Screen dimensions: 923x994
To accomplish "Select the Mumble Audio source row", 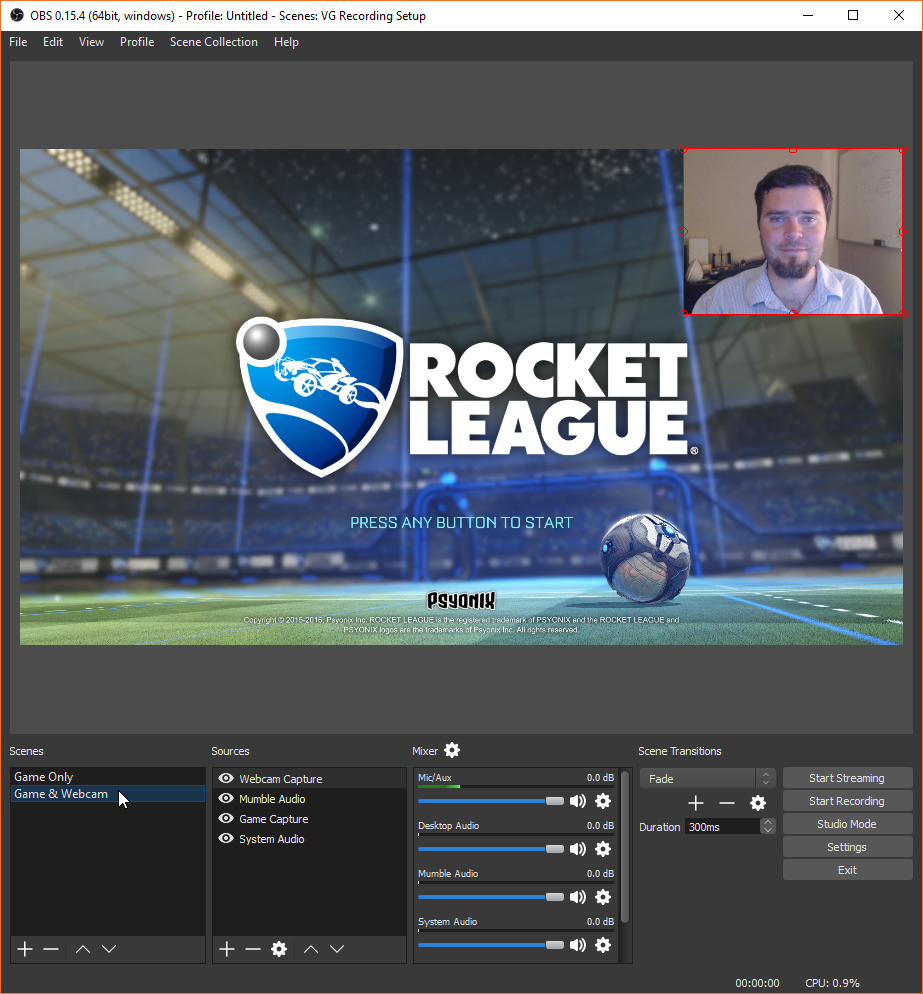I will pyautogui.click(x=309, y=799).
